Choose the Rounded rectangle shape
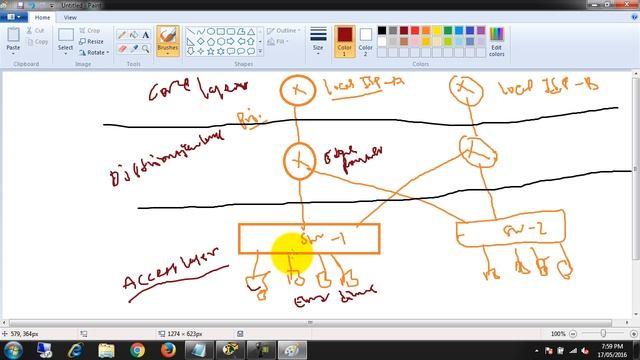 click(x=231, y=31)
